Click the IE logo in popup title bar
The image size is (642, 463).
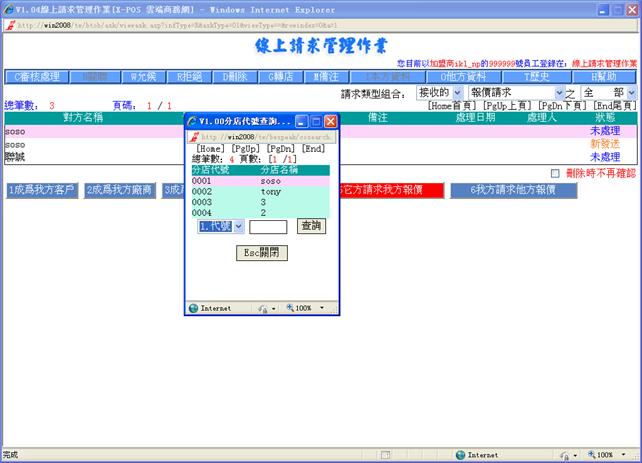pyautogui.click(x=193, y=120)
